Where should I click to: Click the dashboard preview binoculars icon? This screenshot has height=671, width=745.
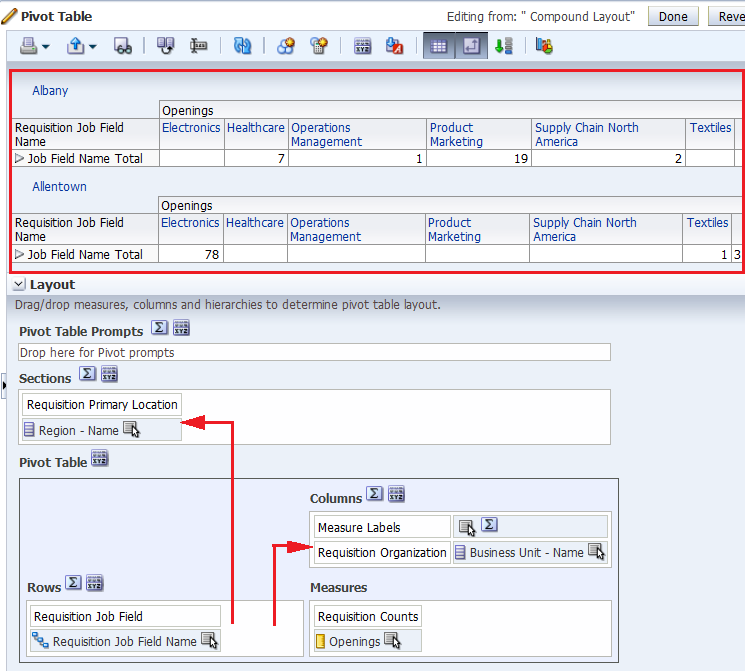pos(123,46)
